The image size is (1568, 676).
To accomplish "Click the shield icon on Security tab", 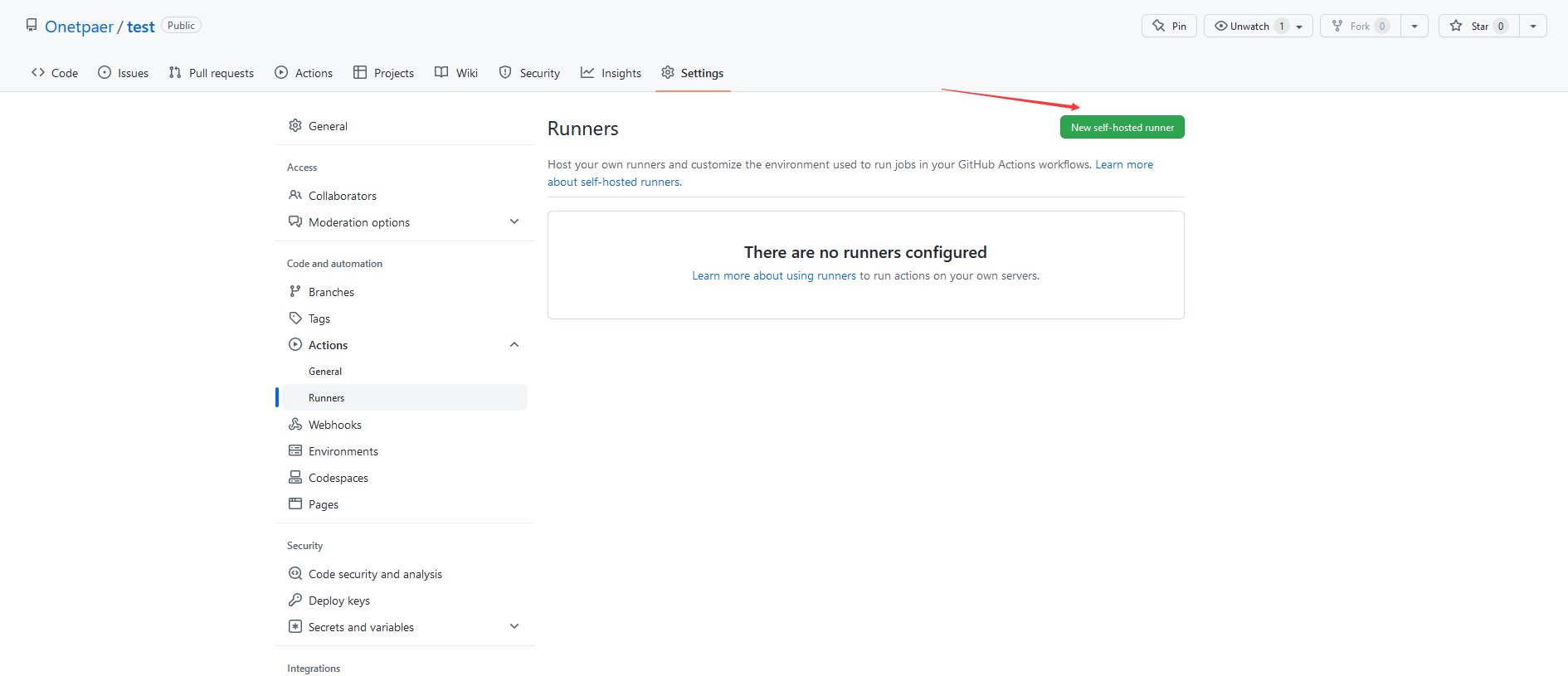I will click(x=505, y=72).
